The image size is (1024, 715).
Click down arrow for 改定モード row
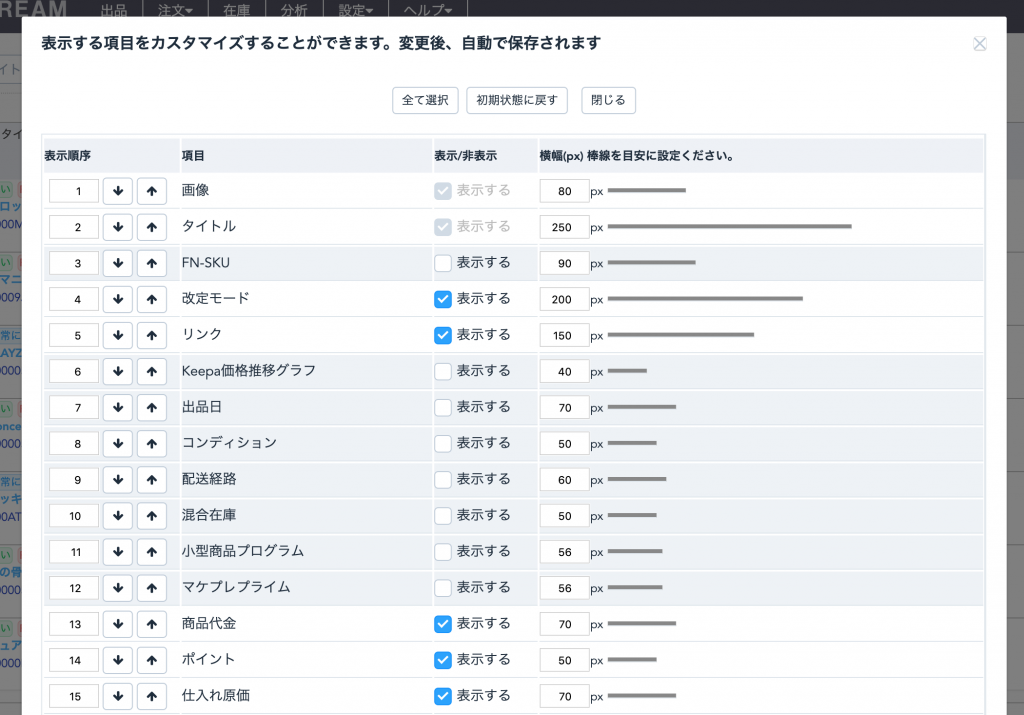[x=118, y=300]
